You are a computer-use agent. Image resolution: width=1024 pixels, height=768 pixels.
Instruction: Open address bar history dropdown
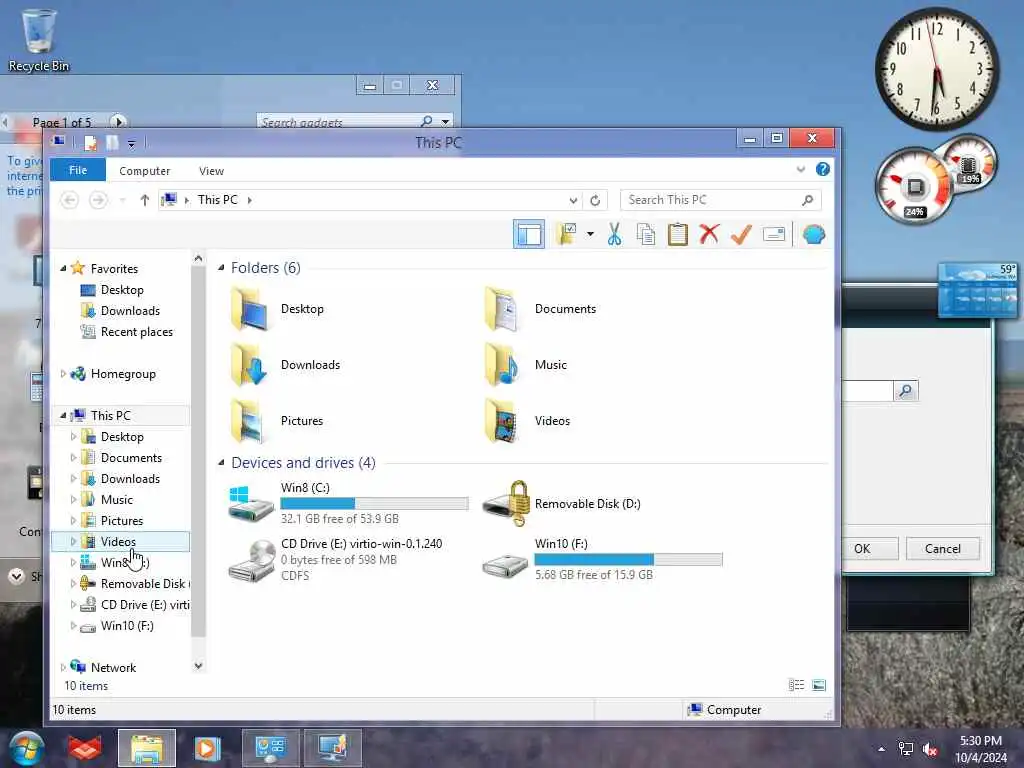tap(573, 200)
